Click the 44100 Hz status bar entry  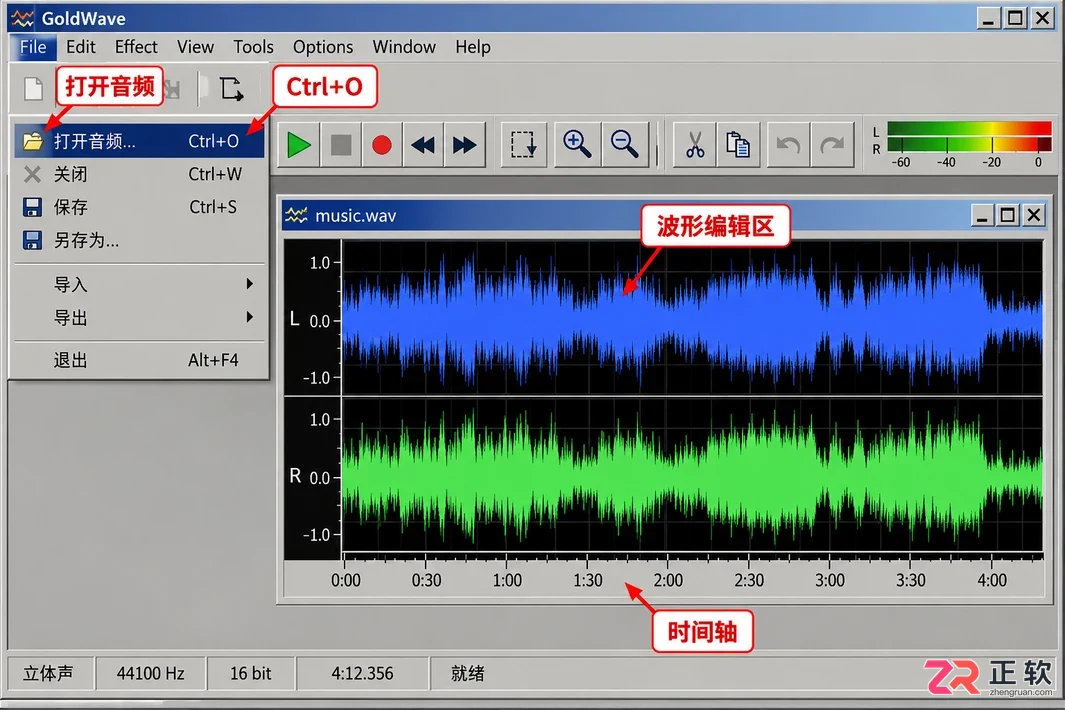pos(150,673)
